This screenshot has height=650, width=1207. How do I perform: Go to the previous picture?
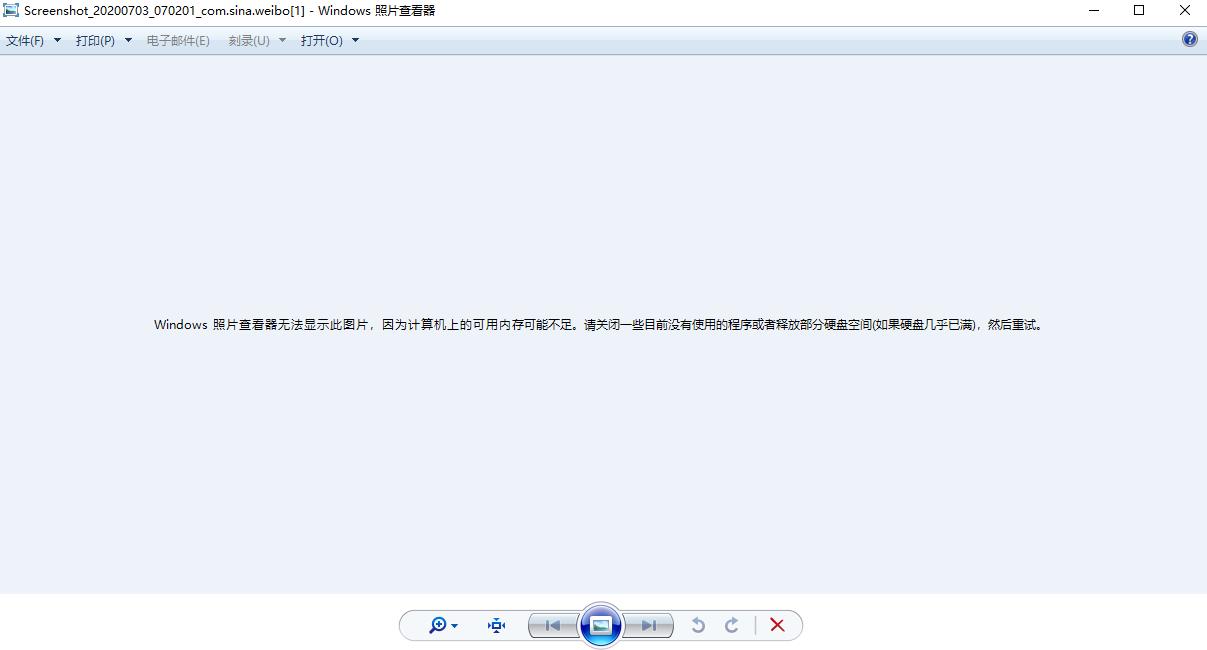point(552,624)
